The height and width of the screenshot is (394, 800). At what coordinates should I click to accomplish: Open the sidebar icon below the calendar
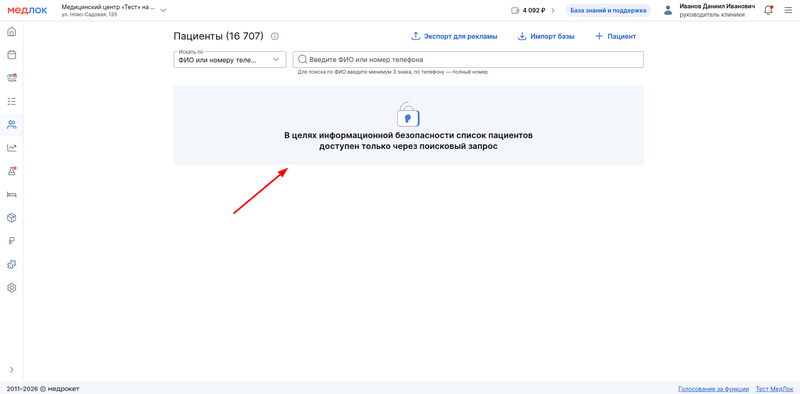pyautogui.click(x=11, y=78)
